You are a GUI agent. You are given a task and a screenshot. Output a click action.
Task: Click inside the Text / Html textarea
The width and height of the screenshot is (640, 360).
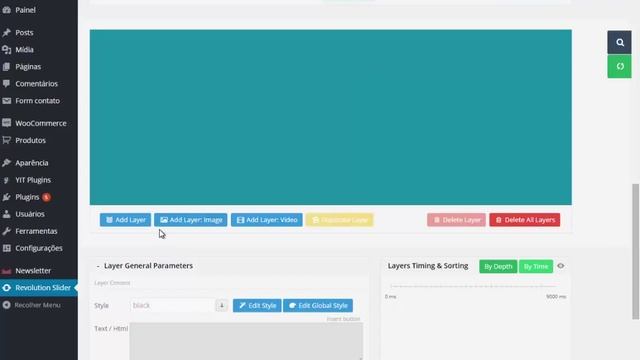[246, 341]
